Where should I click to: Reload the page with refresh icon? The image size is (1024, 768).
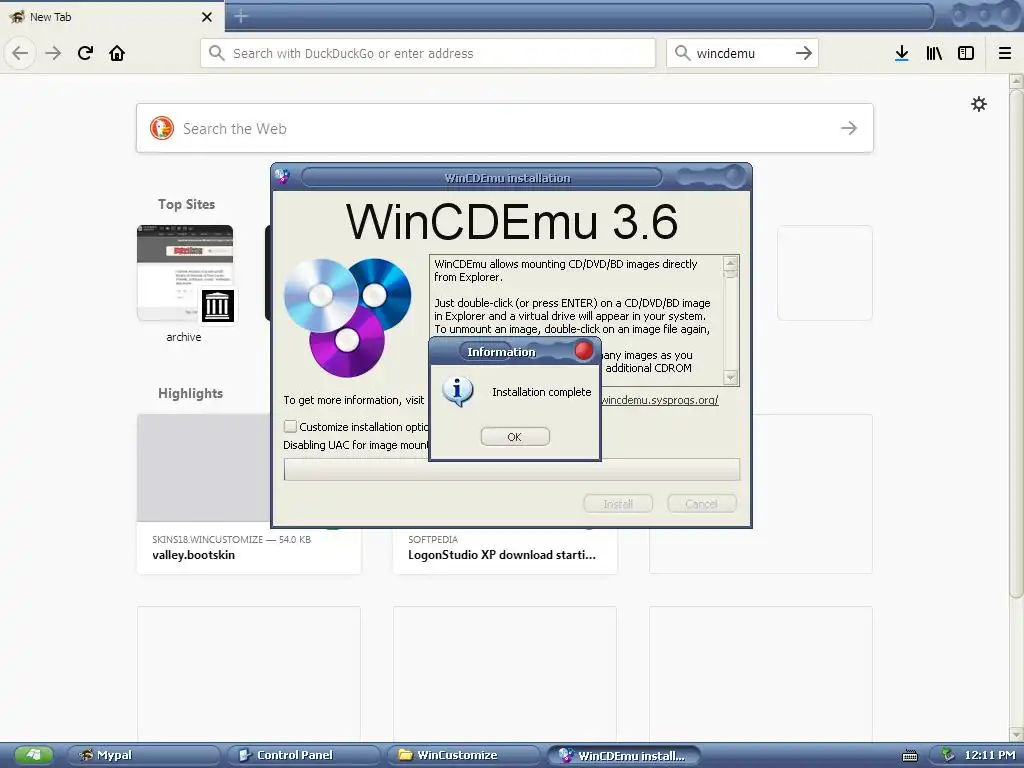(x=85, y=53)
